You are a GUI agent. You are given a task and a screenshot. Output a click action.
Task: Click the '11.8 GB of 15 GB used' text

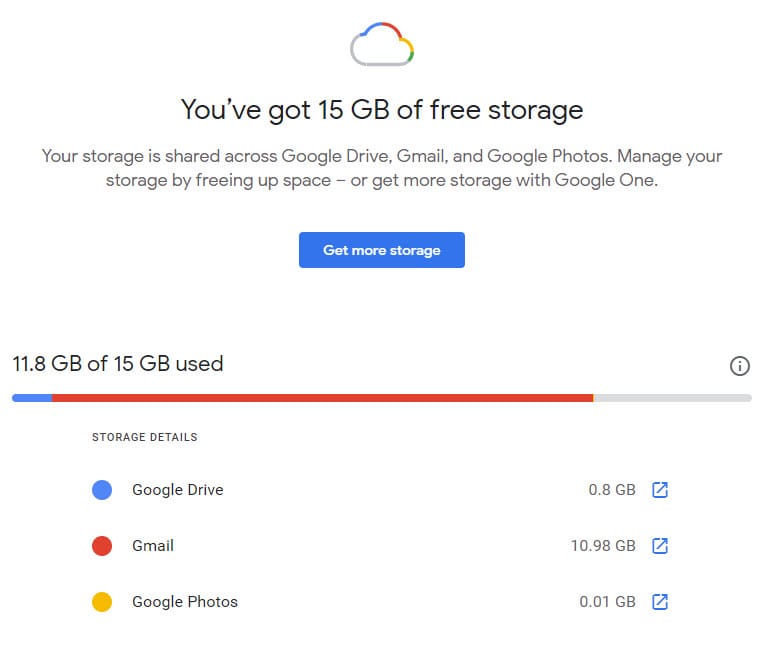(x=118, y=364)
